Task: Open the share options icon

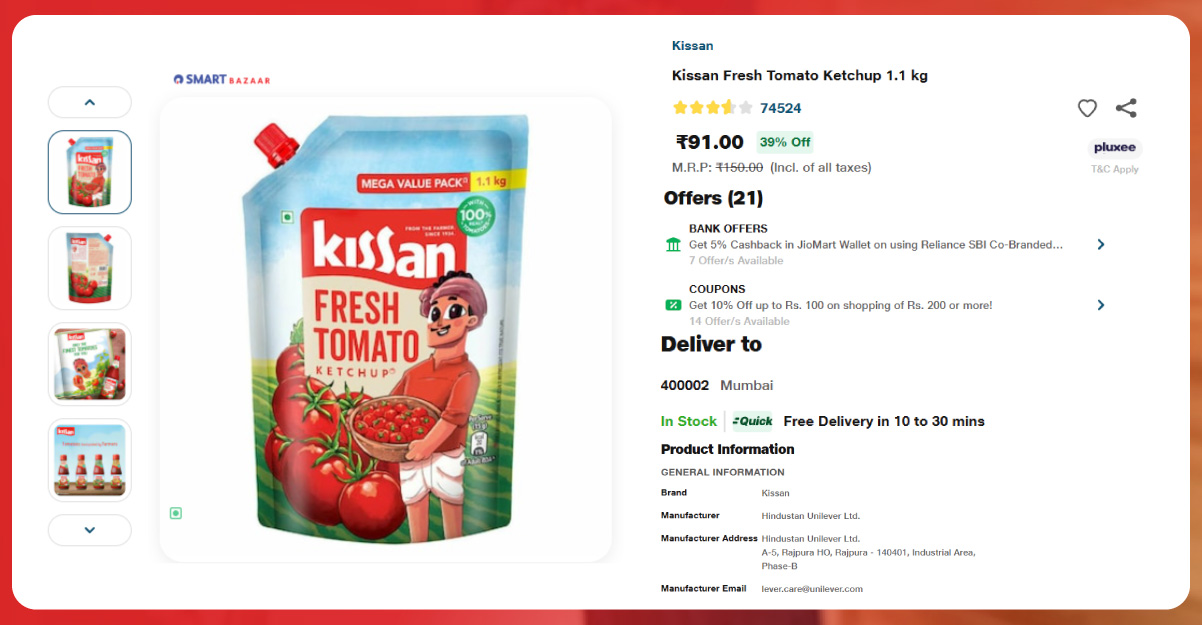Action: click(x=1127, y=108)
